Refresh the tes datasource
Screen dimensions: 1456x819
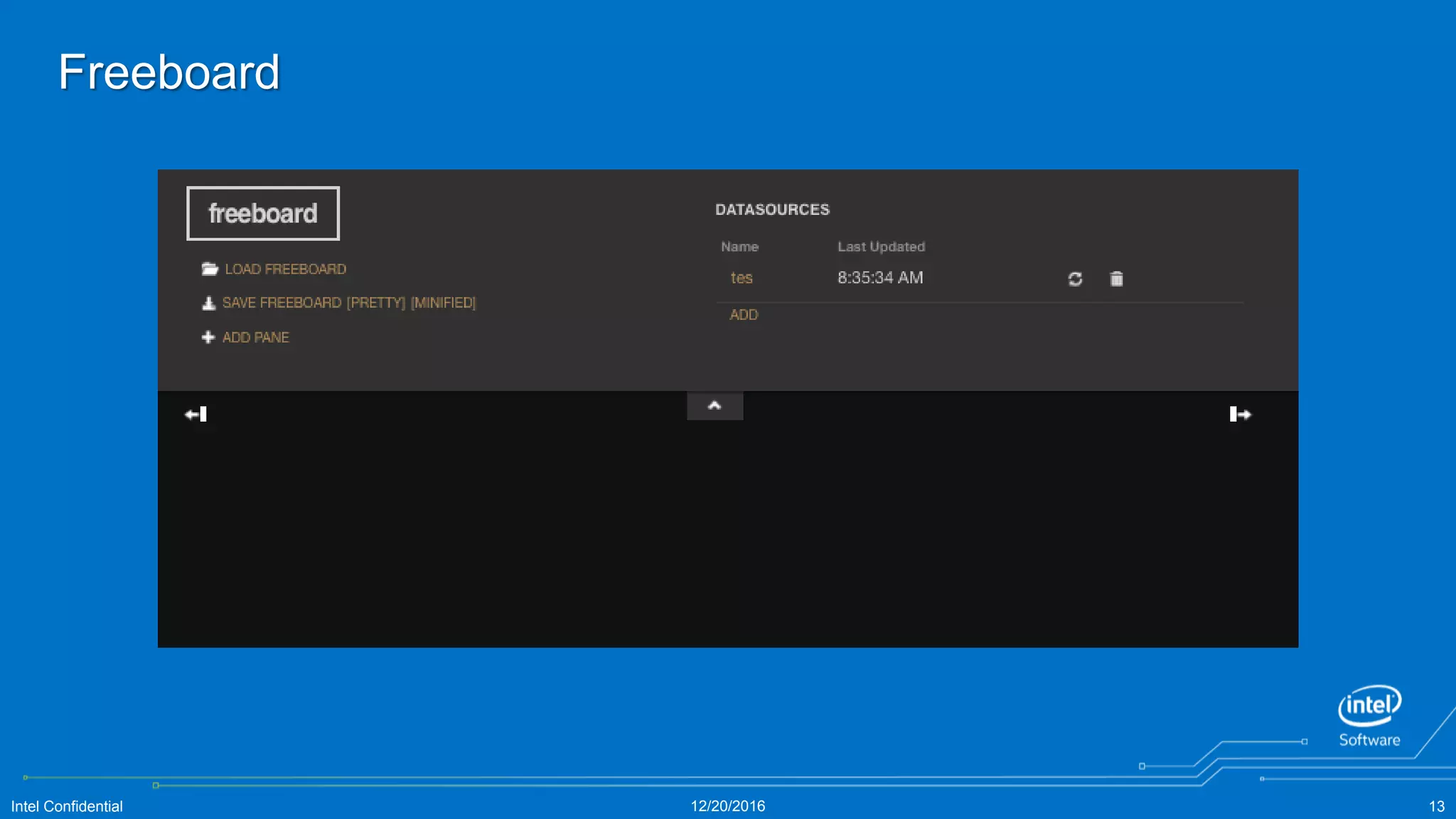[1075, 279]
